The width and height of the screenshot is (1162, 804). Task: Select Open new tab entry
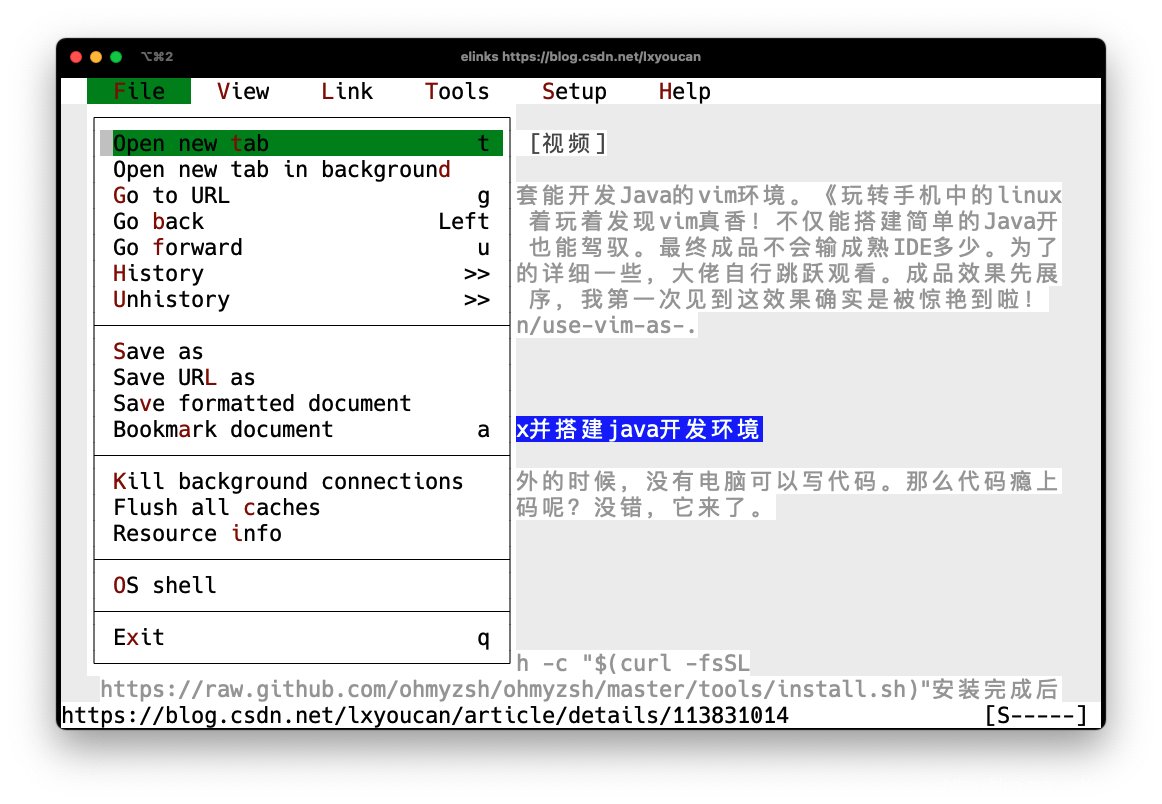click(x=302, y=143)
